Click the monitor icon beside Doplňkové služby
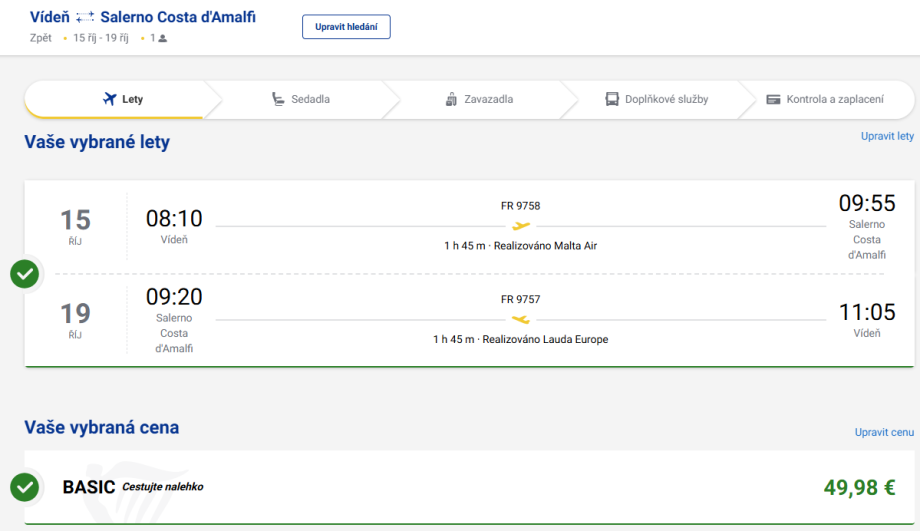Image resolution: width=920 pixels, height=531 pixels. coord(612,99)
